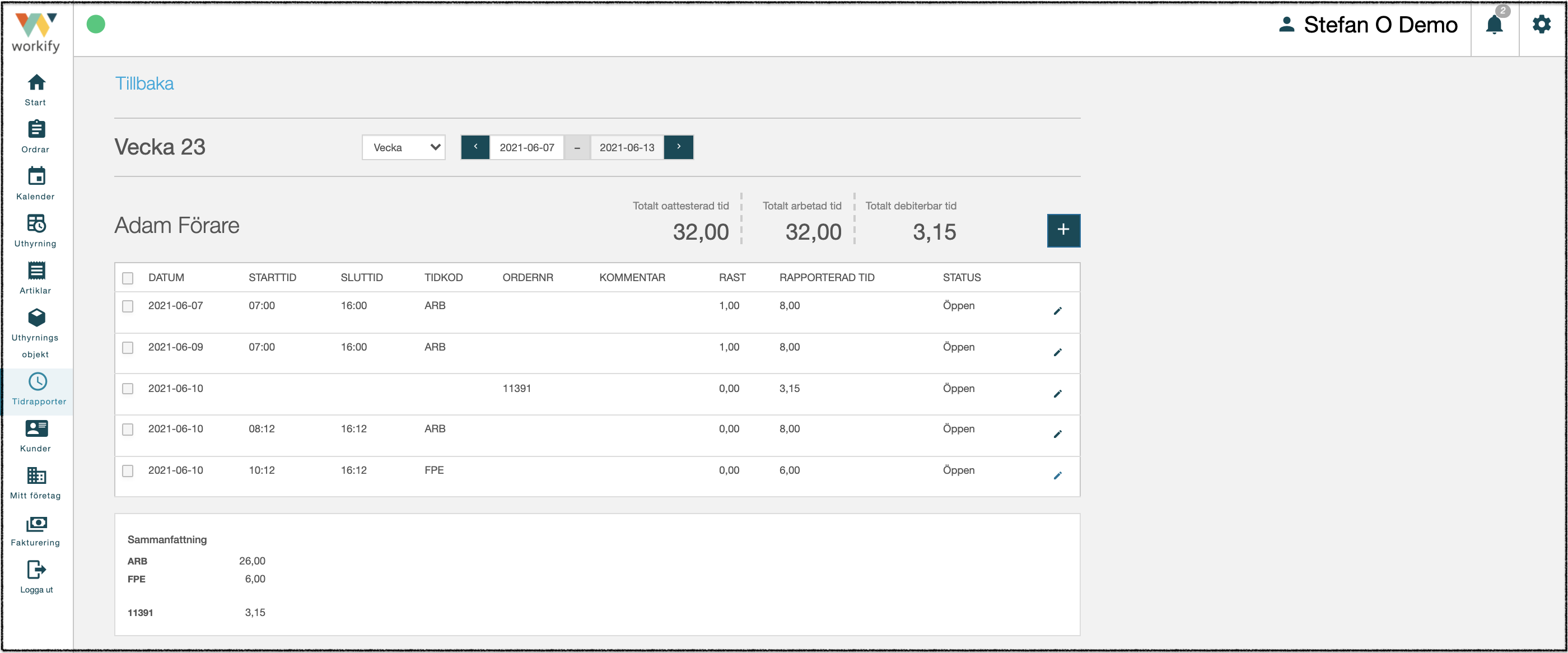Select the Tidrapporter clock icon
This screenshot has height=653, width=1568.
click(38, 381)
